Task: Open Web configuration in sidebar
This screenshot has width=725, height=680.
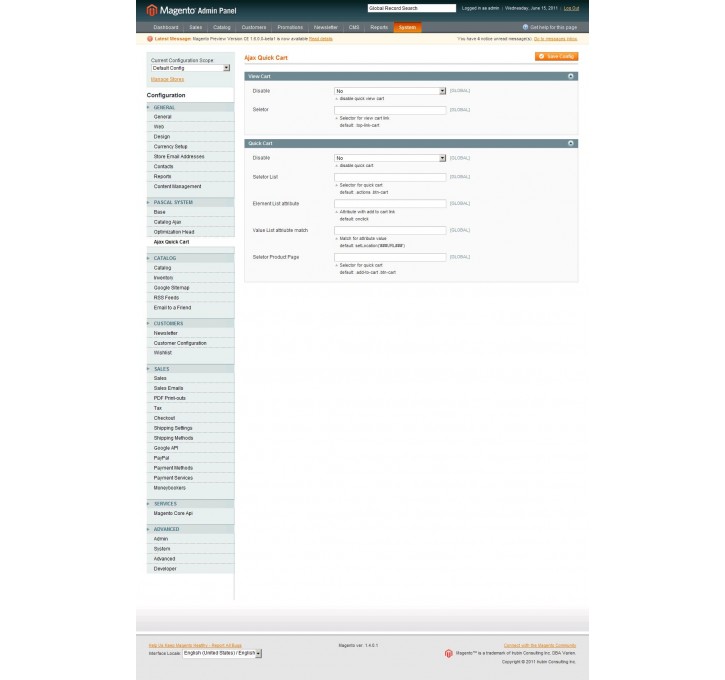Action: coord(190,127)
